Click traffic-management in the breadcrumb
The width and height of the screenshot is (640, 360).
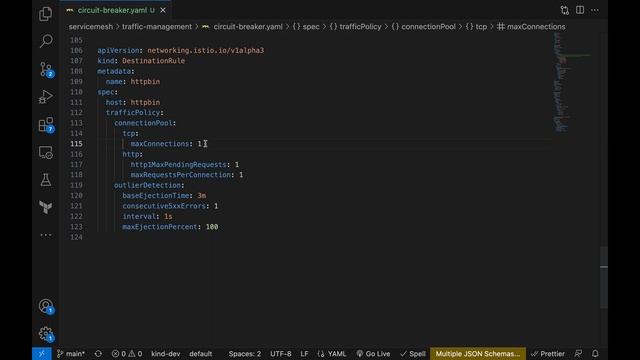[x=157, y=27]
